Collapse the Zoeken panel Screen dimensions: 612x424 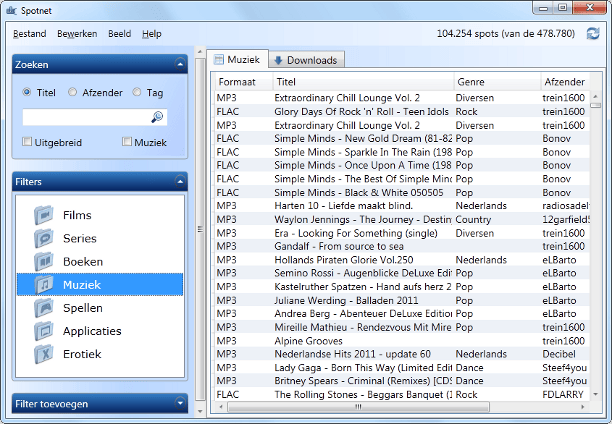click(x=180, y=64)
